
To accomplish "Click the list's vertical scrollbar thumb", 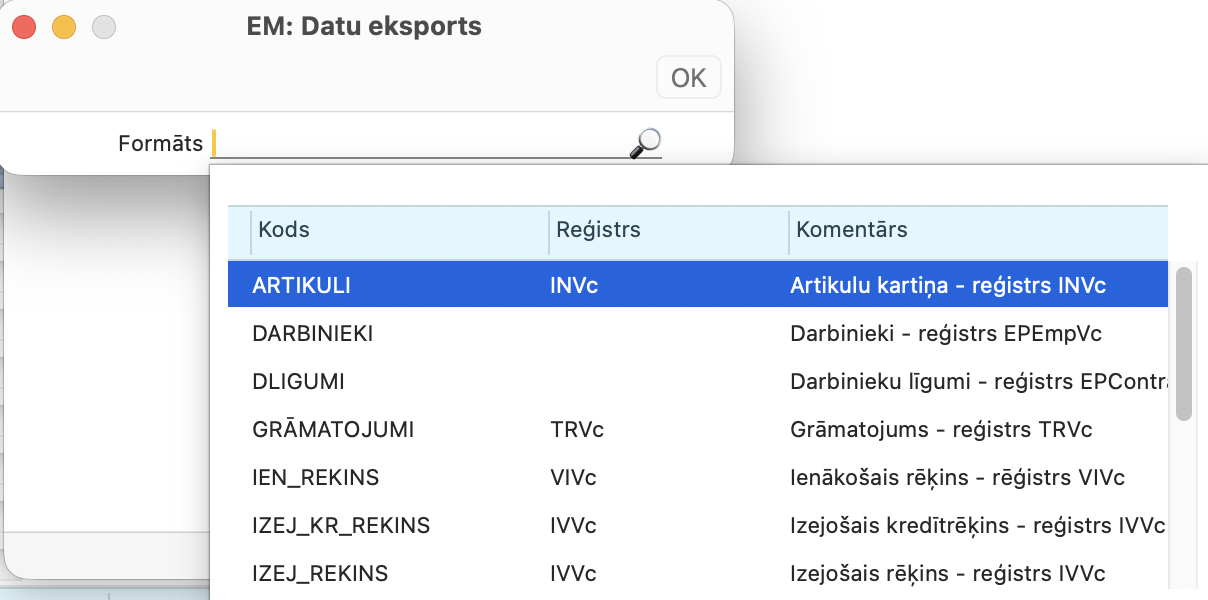I will pos(1184,342).
